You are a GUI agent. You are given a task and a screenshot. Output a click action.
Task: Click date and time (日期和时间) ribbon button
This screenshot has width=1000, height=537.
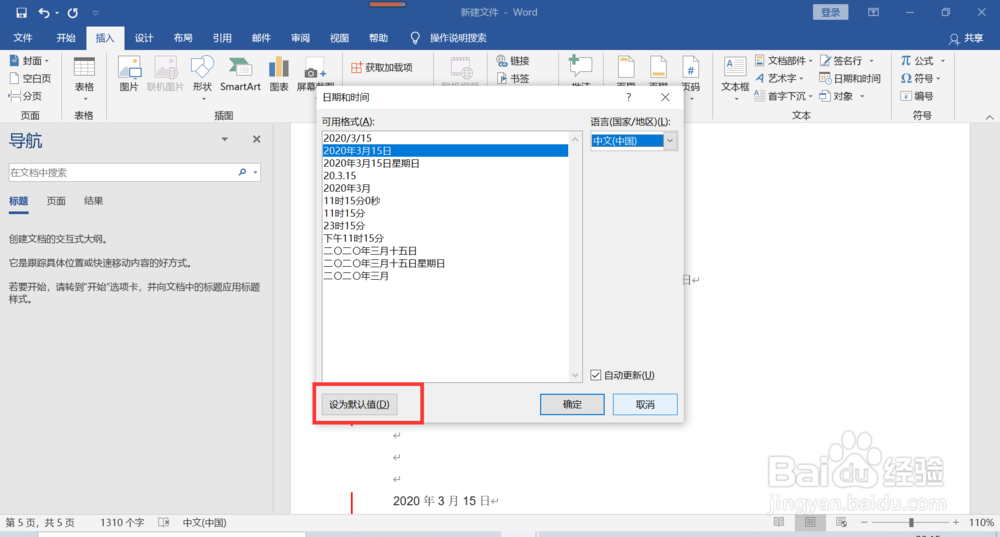click(850, 78)
